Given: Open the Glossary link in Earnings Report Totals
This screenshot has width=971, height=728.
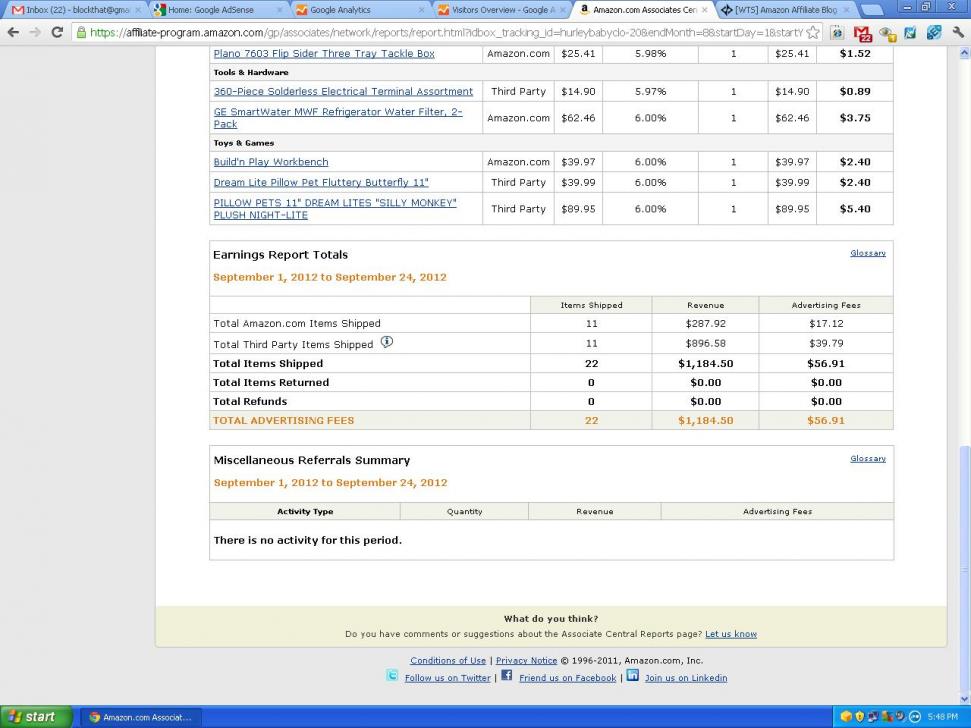Looking at the screenshot, I should click(x=868, y=253).
